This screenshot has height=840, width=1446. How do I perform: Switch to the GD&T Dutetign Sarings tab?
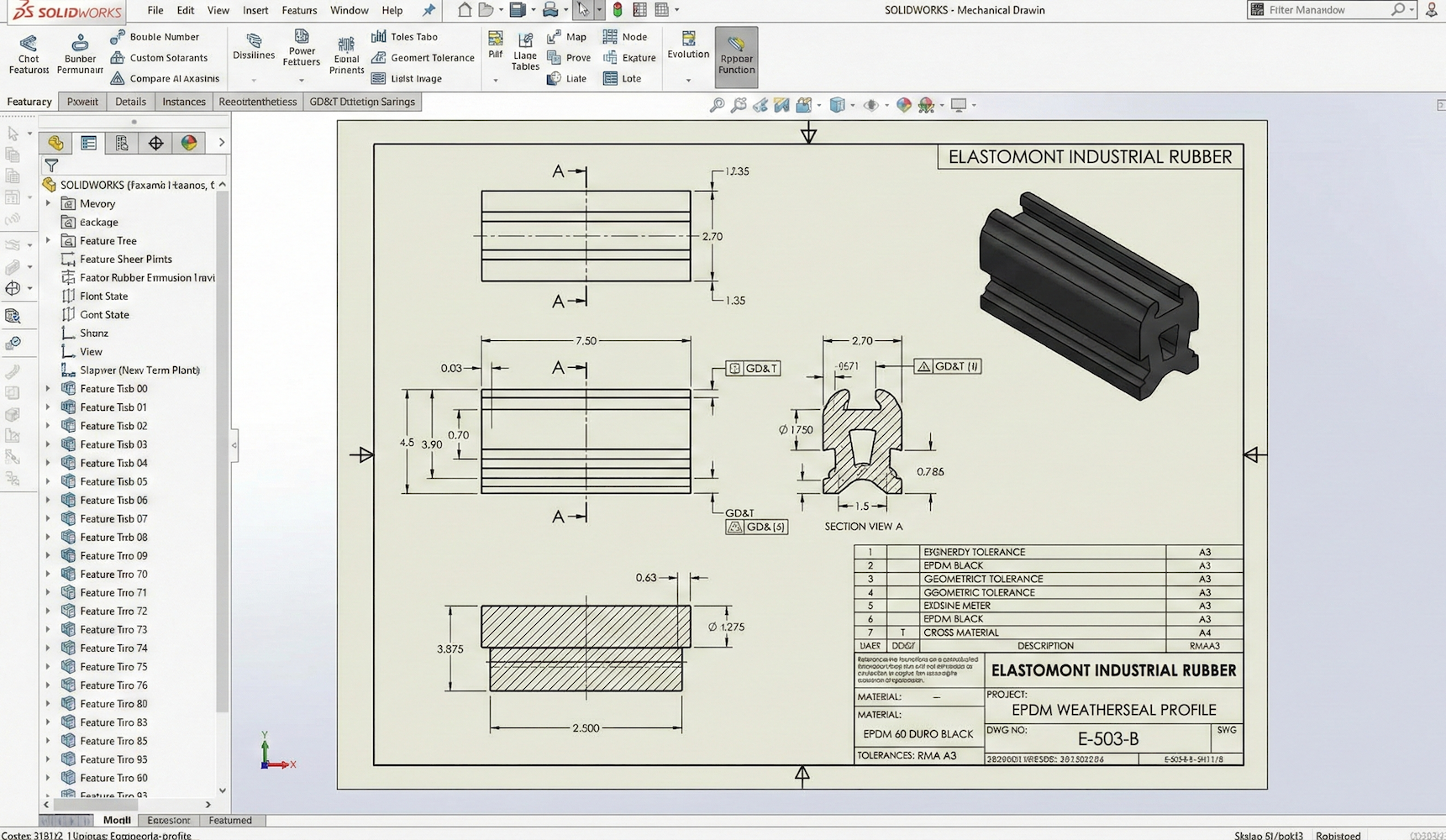(x=362, y=101)
